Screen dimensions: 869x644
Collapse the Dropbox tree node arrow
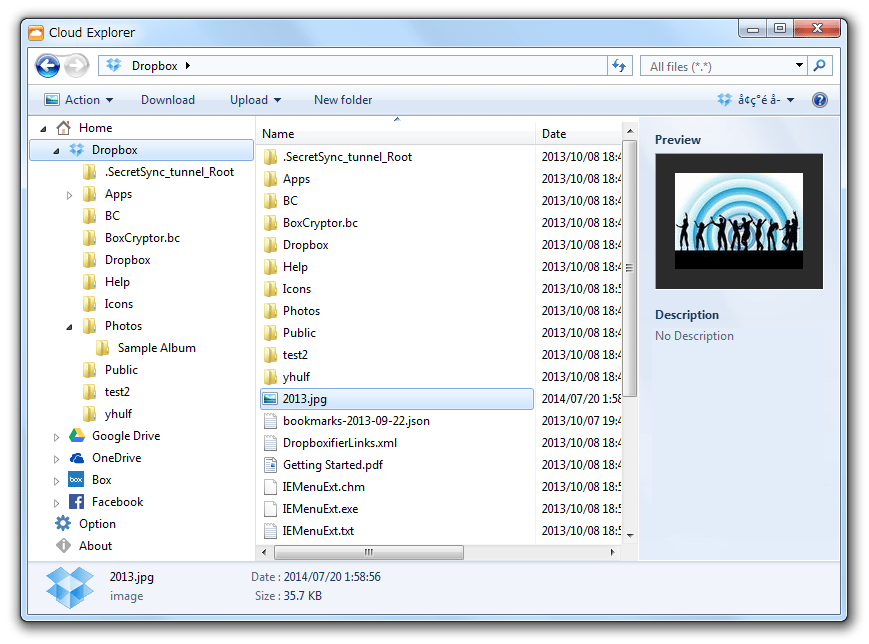coord(56,151)
